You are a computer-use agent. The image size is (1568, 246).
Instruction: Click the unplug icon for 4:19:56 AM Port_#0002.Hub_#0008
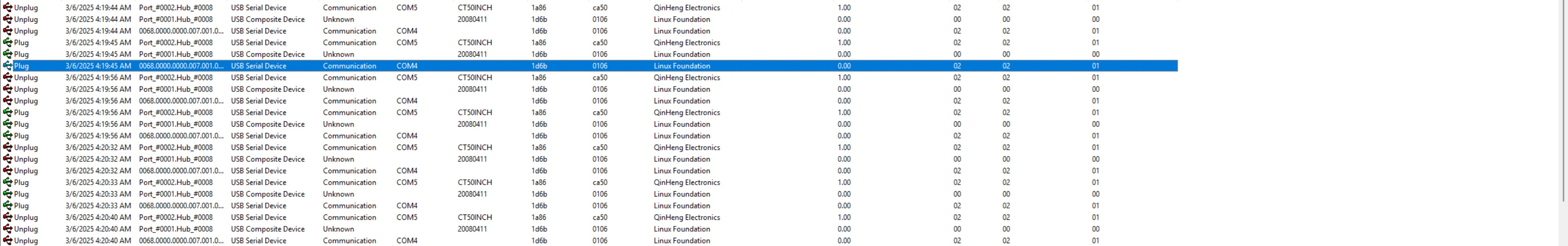(x=7, y=77)
